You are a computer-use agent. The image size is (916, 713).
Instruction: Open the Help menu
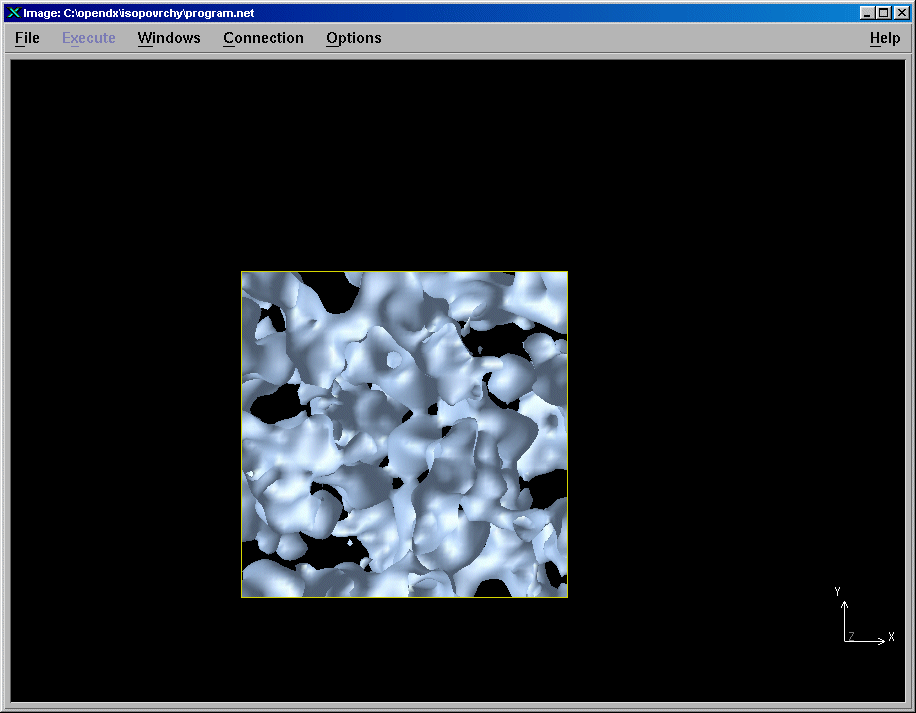884,38
